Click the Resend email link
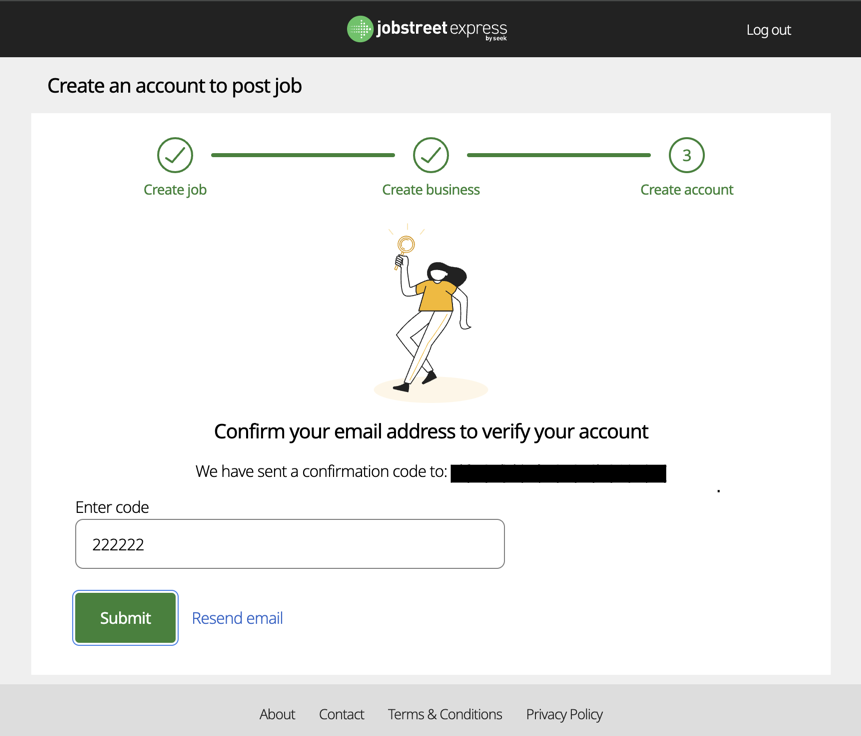The image size is (861, 736). [x=237, y=618]
